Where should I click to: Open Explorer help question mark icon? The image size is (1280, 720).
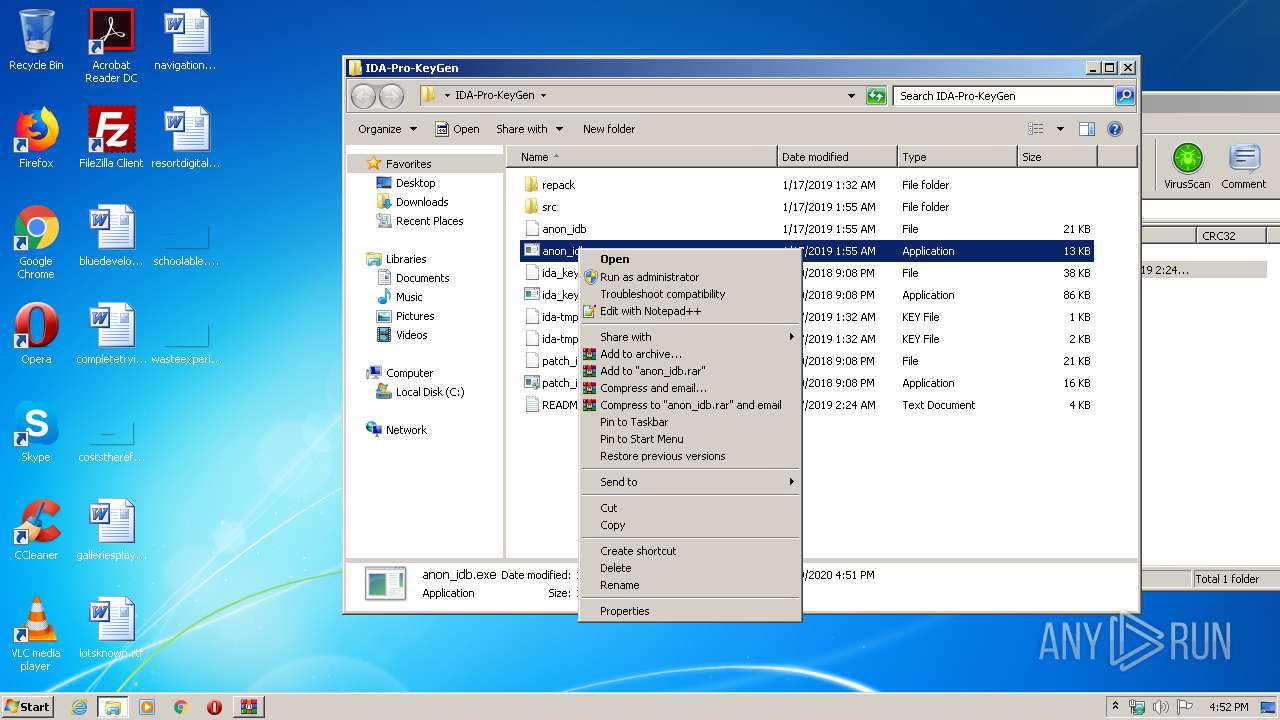1115,129
